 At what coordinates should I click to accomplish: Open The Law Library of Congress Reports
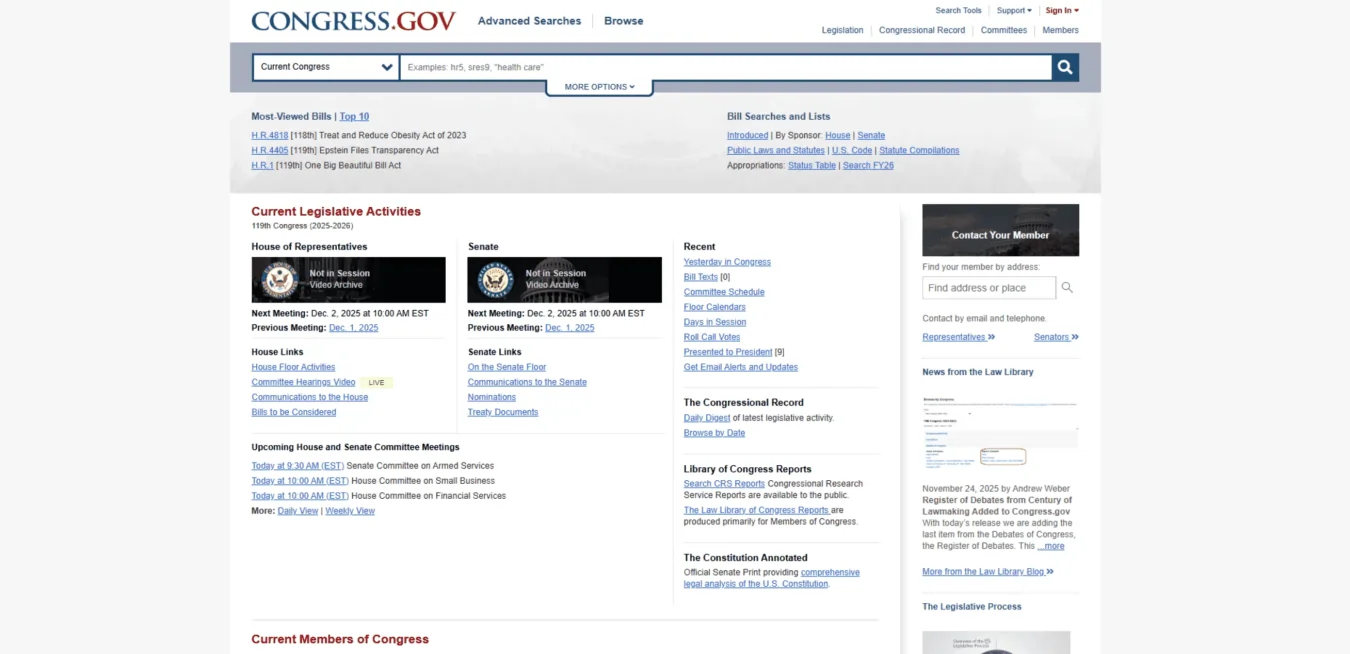(756, 510)
